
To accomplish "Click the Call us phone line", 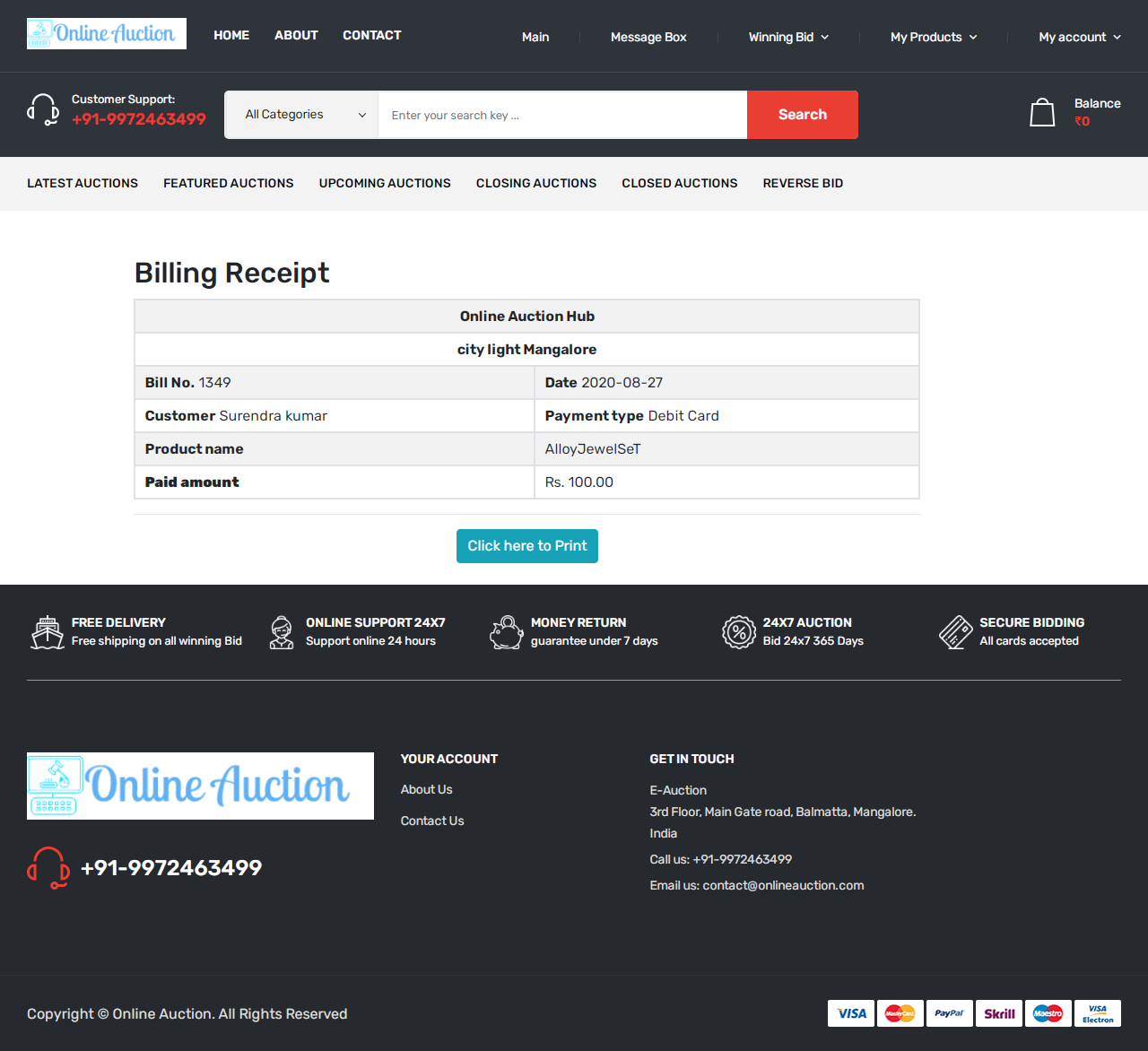I will pyautogui.click(x=721, y=859).
